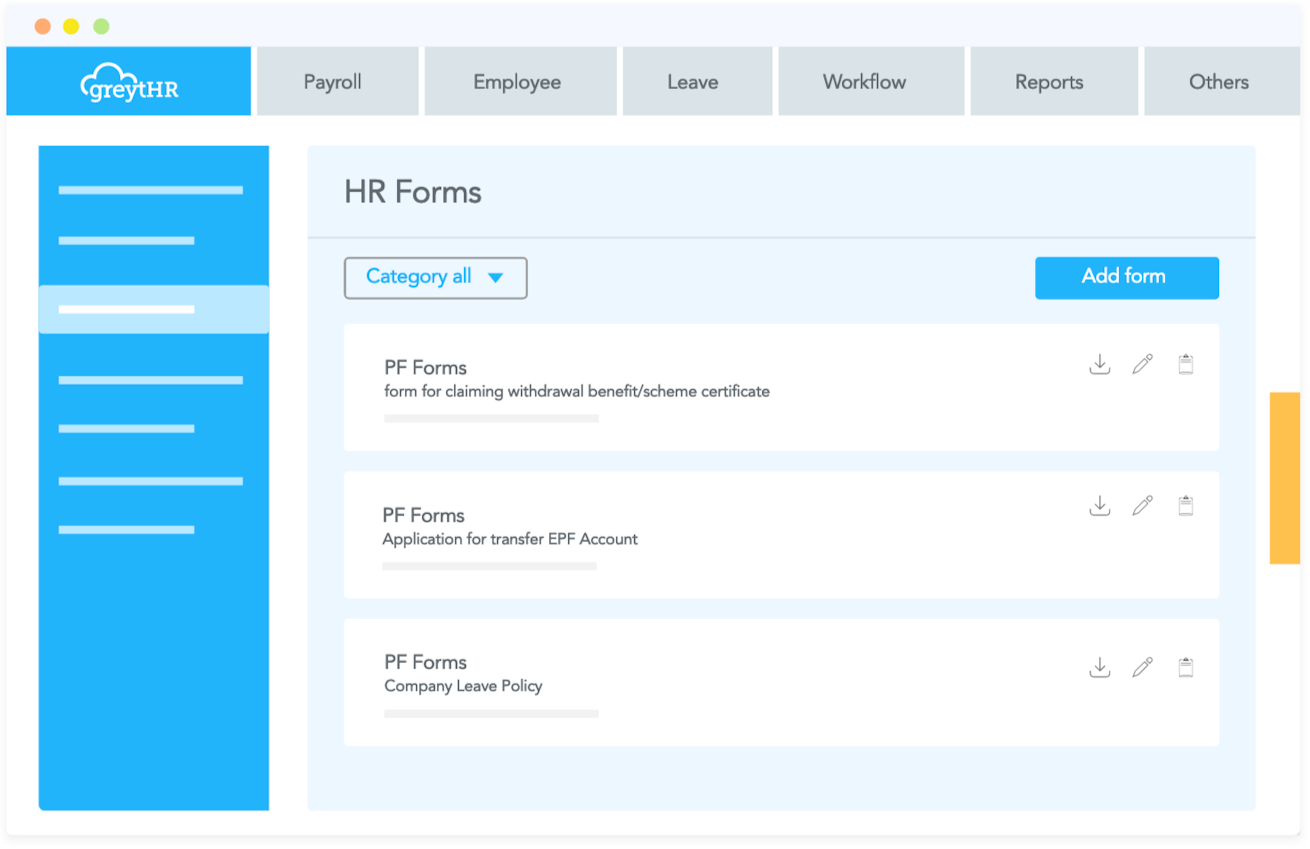
Task: Edit the claiming withdrawal benefit form
Action: pos(1143,364)
